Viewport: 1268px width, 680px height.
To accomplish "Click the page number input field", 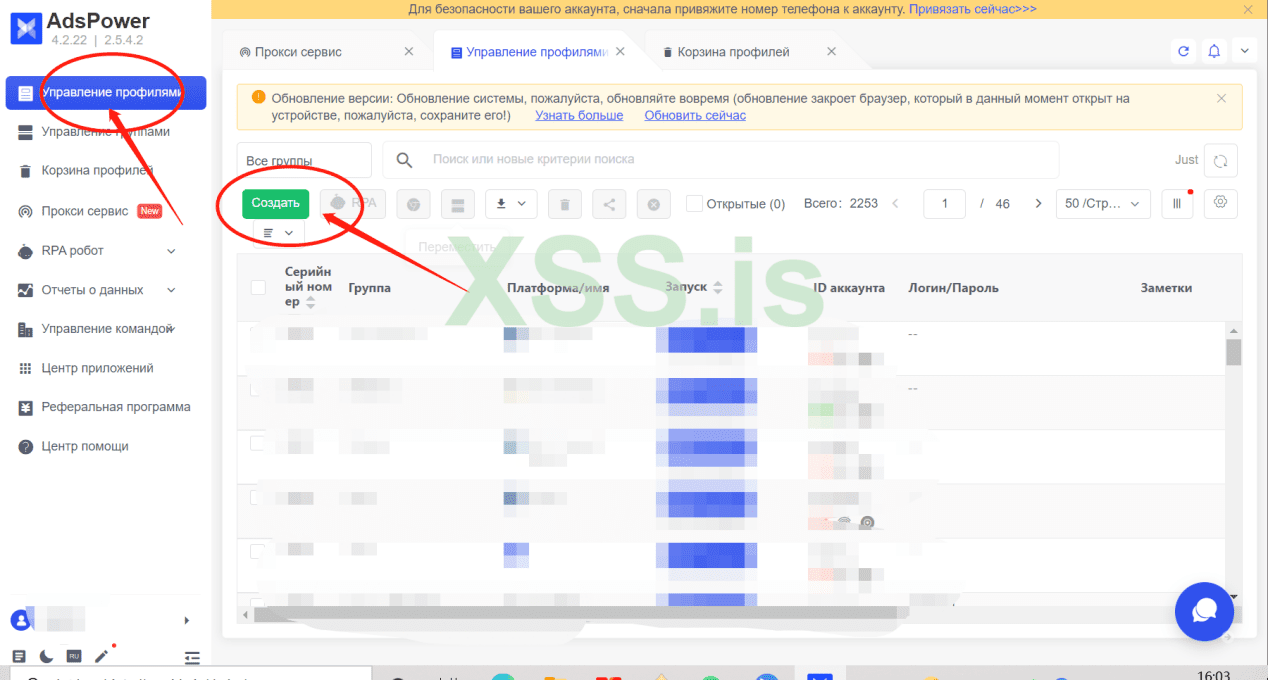I will click(x=945, y=204).
